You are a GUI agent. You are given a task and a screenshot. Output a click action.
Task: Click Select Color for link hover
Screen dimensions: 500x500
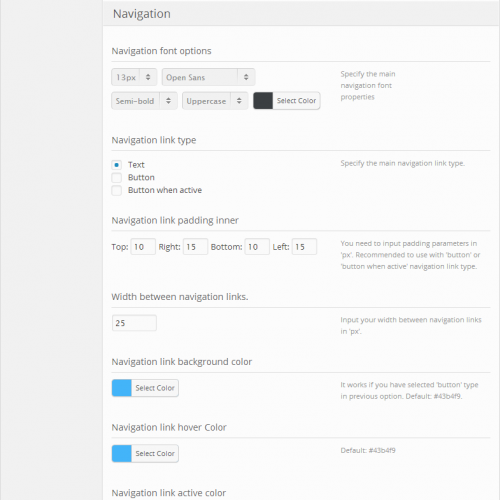tap(155, 453)
